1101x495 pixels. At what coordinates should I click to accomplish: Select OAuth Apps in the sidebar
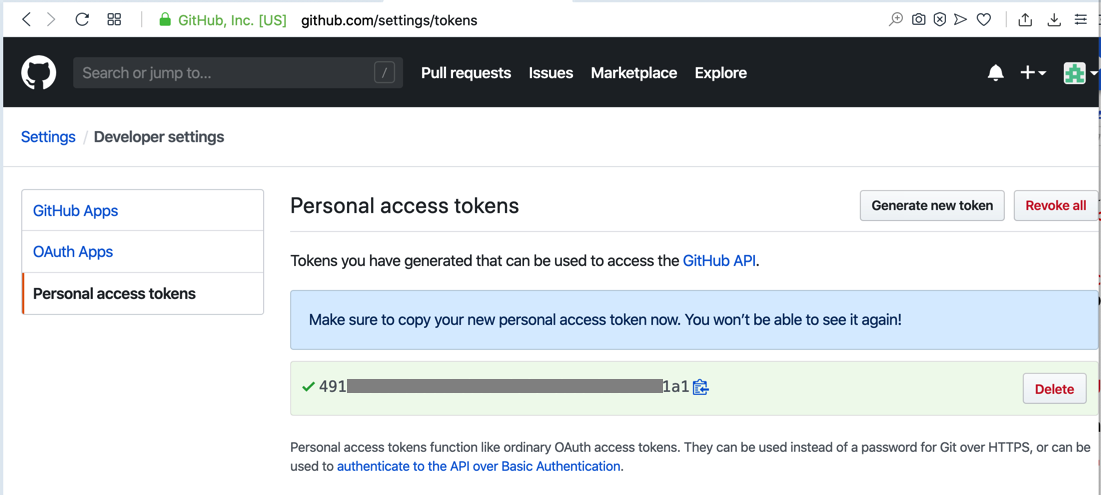tap(73, 252)
